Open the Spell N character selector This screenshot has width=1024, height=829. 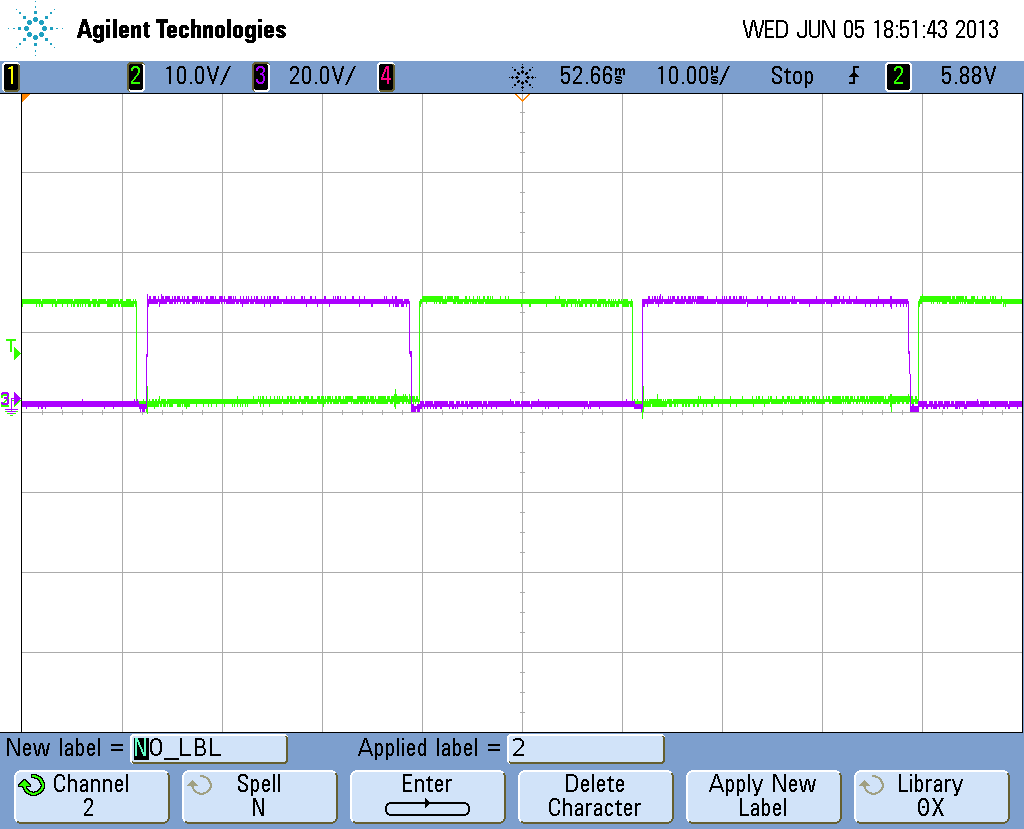click(258, 796)
